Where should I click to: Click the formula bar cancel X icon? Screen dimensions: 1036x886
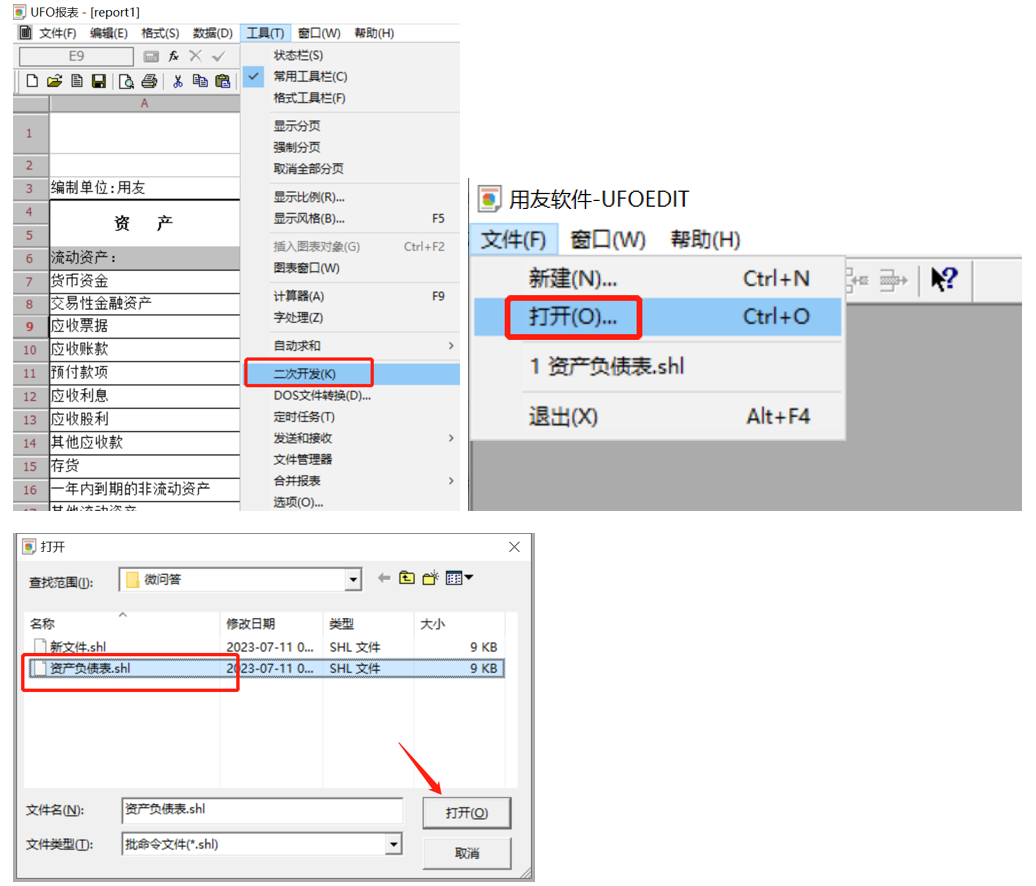pos(196,56)
